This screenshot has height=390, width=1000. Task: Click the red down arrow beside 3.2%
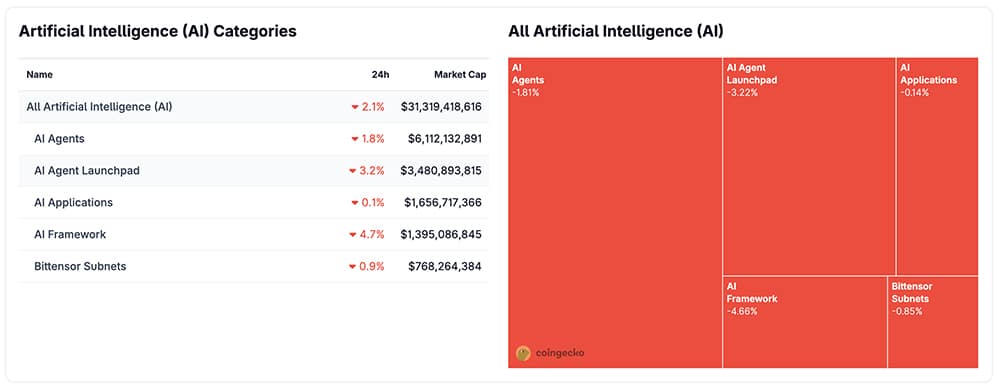(x=352, y=171)
